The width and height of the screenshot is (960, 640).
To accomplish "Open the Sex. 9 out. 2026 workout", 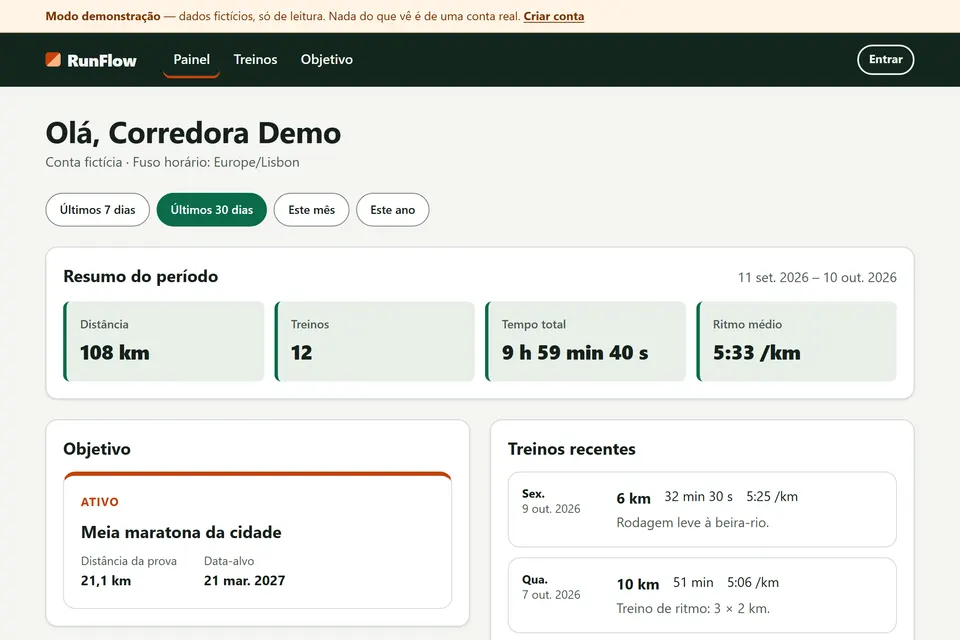I will point(702,509).
